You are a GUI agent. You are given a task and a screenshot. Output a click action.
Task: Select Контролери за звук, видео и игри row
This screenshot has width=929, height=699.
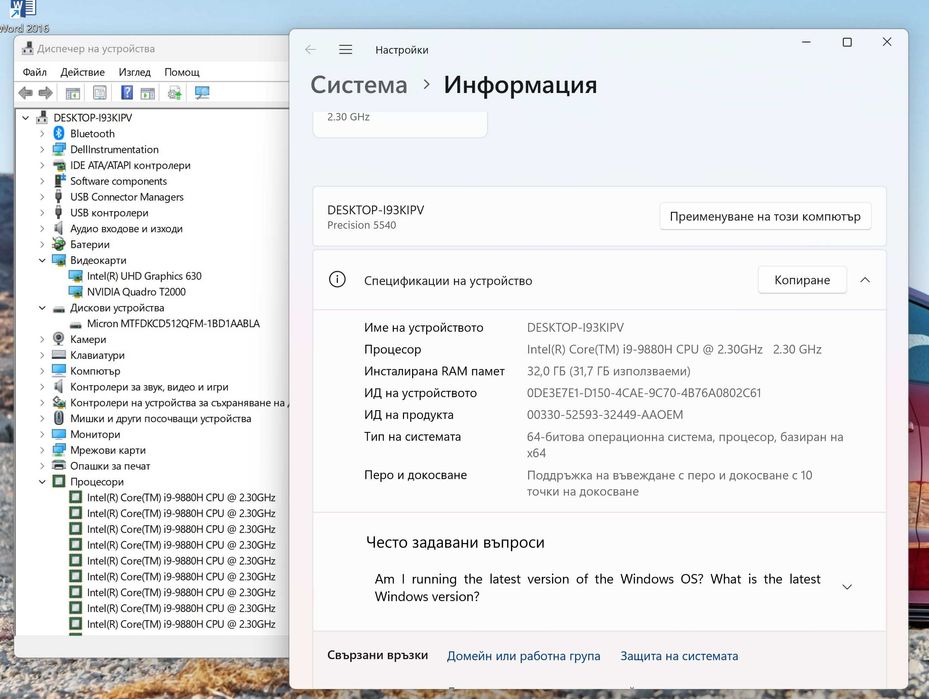(149, 386)
